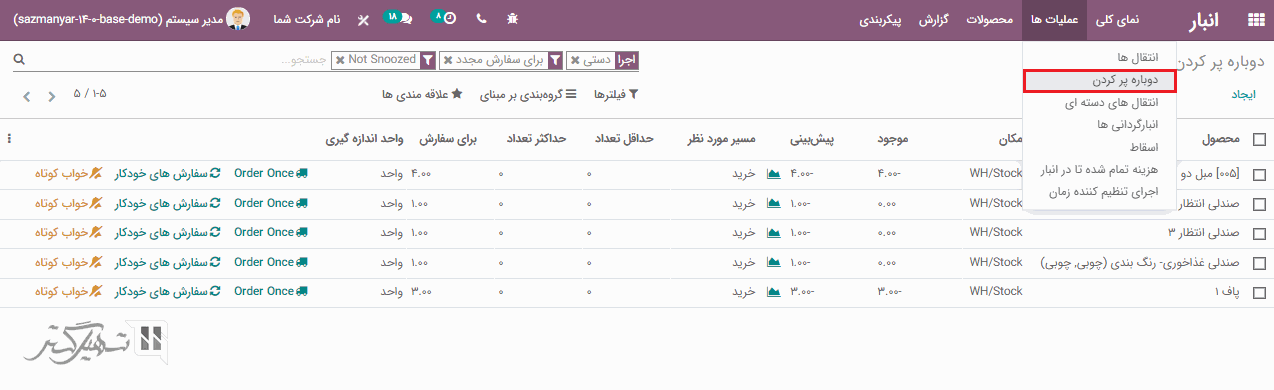Image resolution: width=1274 pixels, height=390 pixels.
Task: Click the search magnifier icon
Action: pyautogui.click(x=19, y=60)
